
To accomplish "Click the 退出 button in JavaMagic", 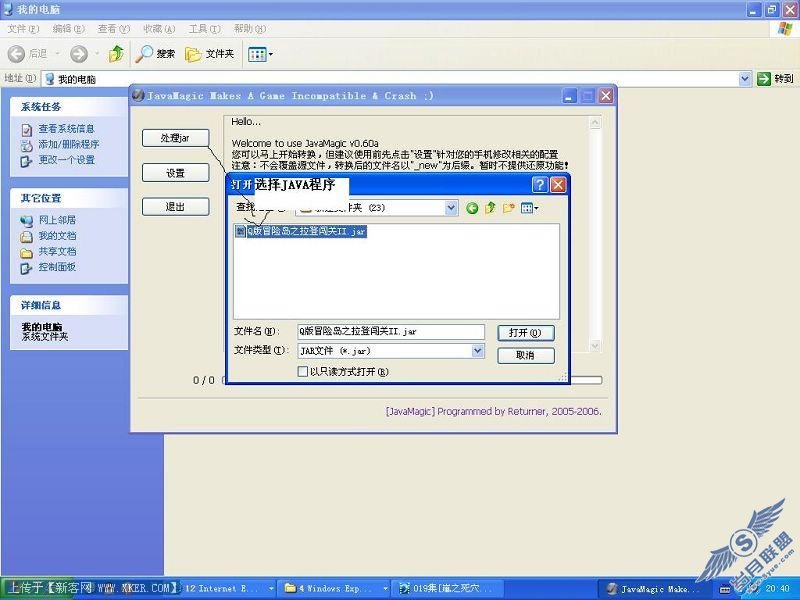I will (x=176, y=207).
